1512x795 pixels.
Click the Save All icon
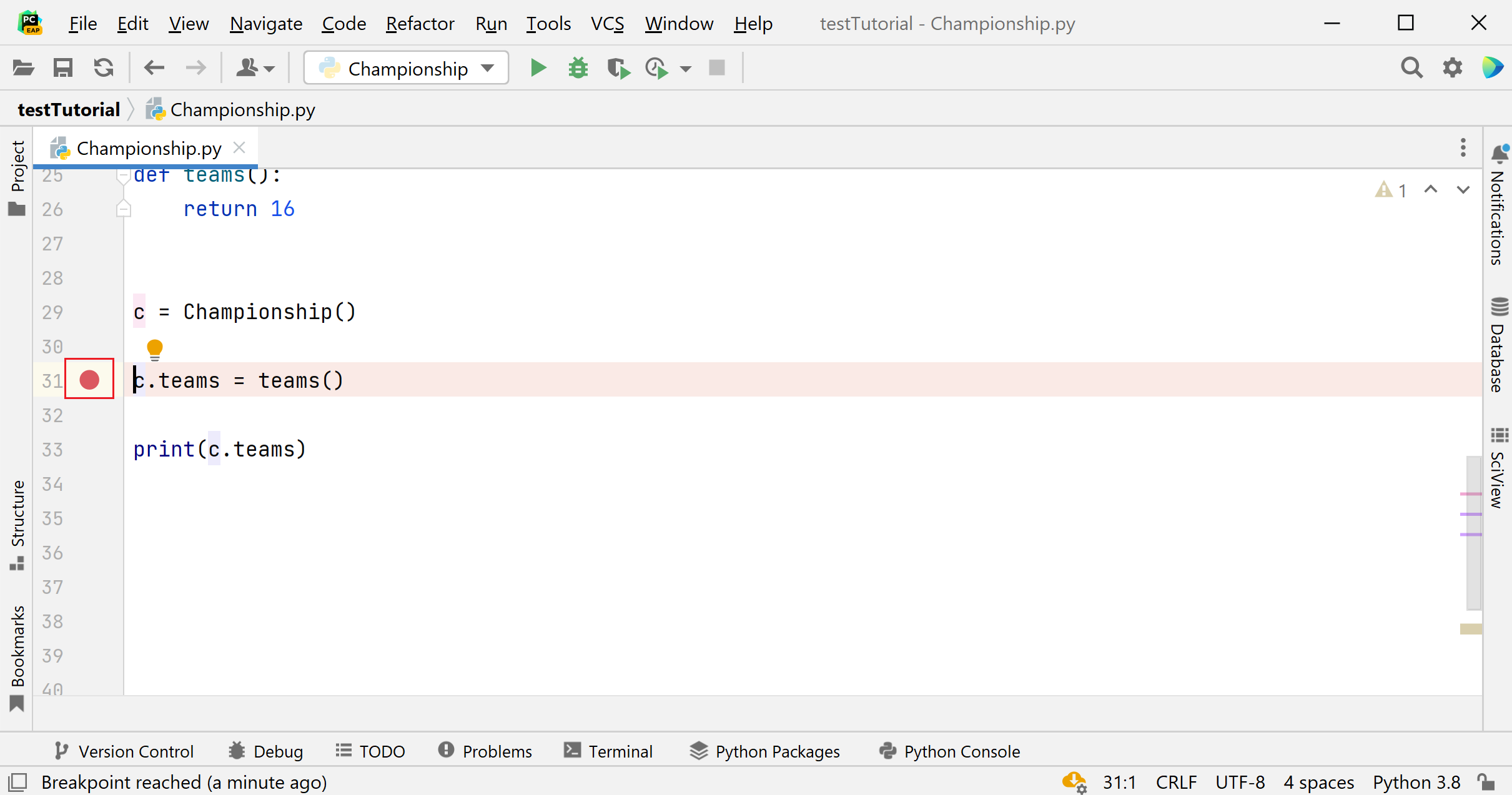click(63, 67)
